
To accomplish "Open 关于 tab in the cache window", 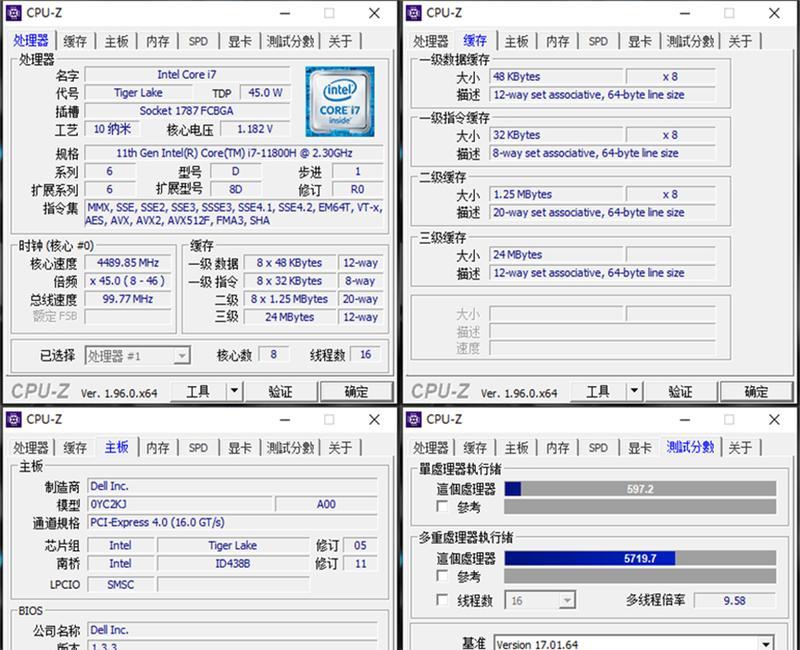I will pos(740,41).
